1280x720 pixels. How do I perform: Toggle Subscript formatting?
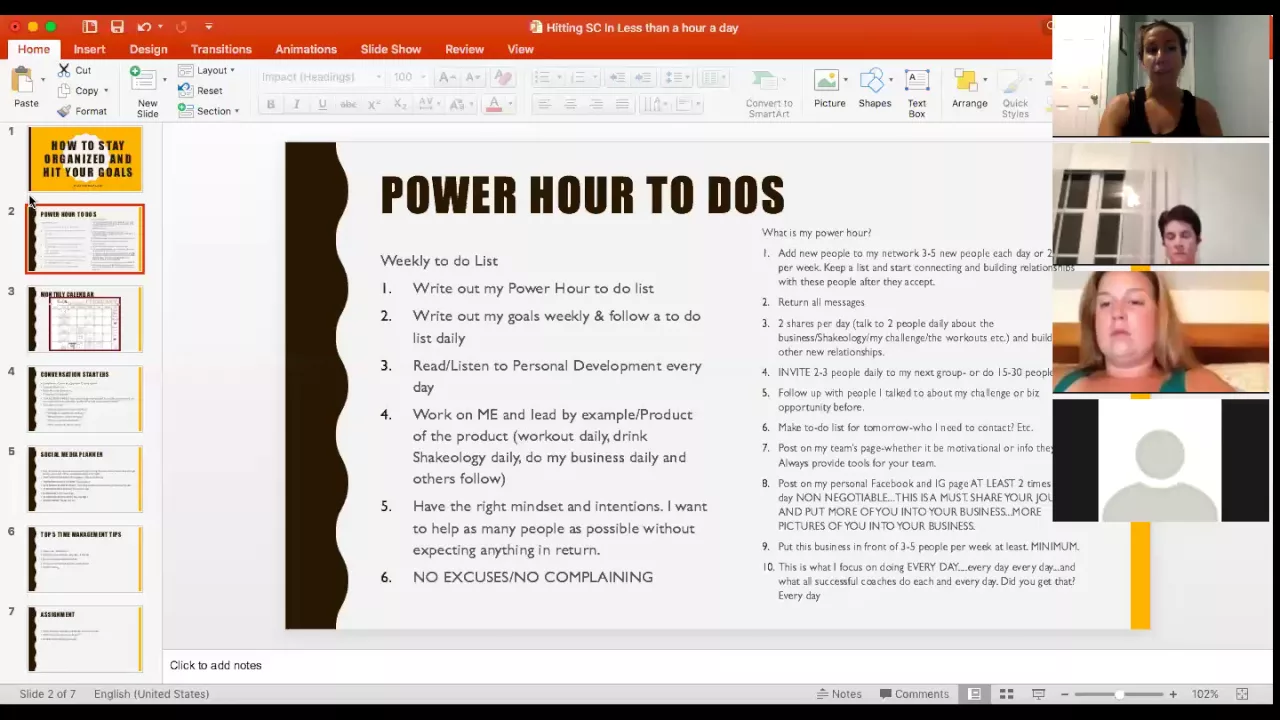pos(400,105)
